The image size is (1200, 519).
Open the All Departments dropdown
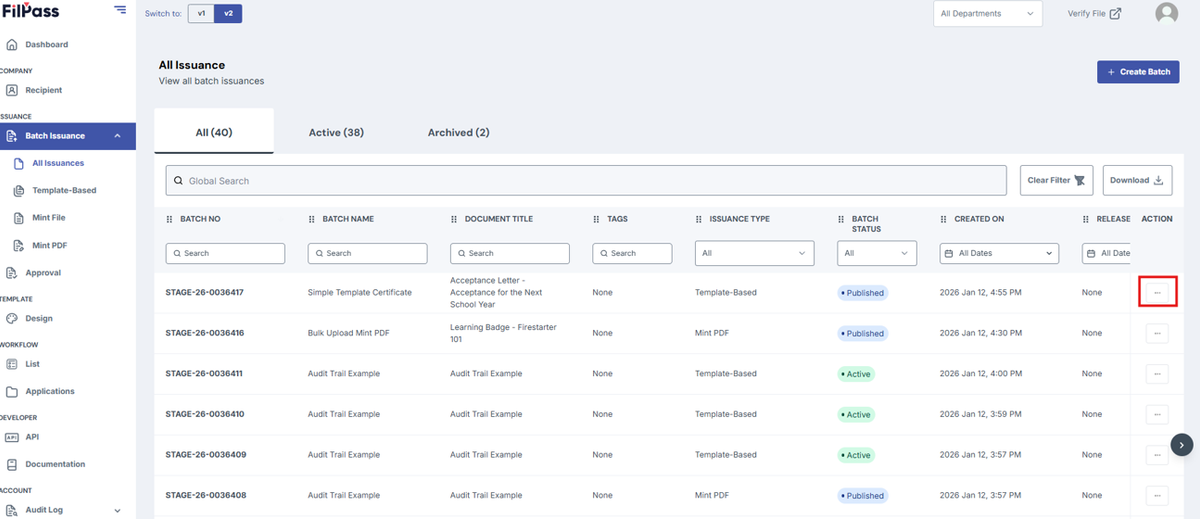tap(988, 13)
